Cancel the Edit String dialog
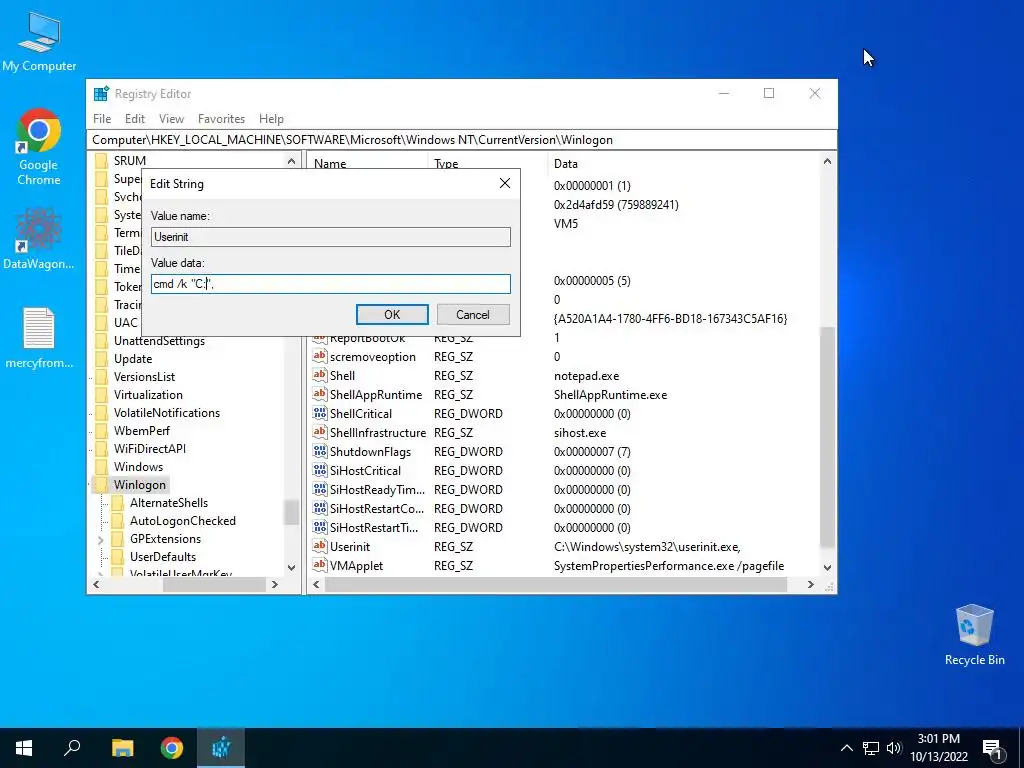 [x=473, y=314]
